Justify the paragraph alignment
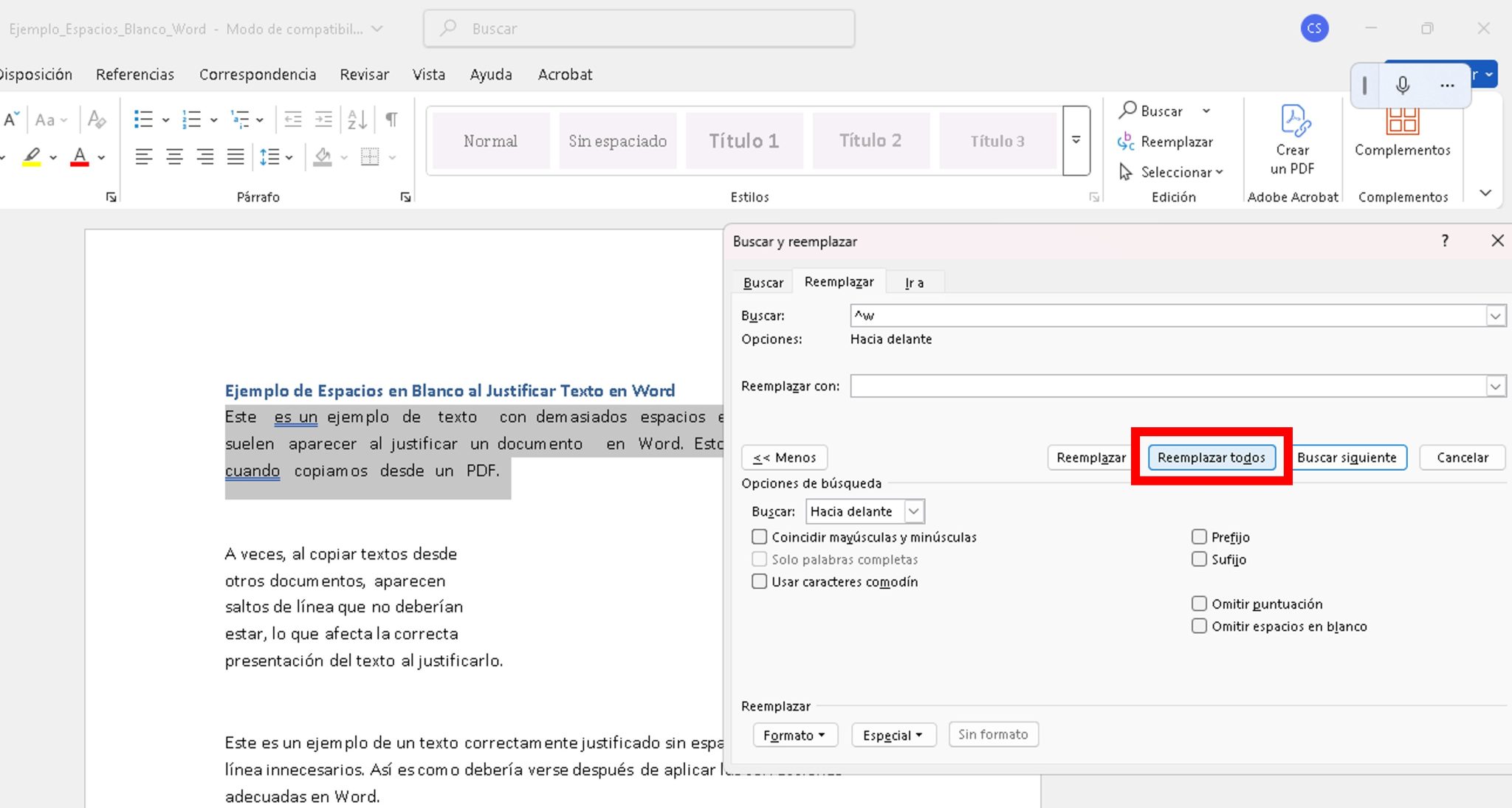This screenshot has width=1512, height=808. click(x=235, y=156)
